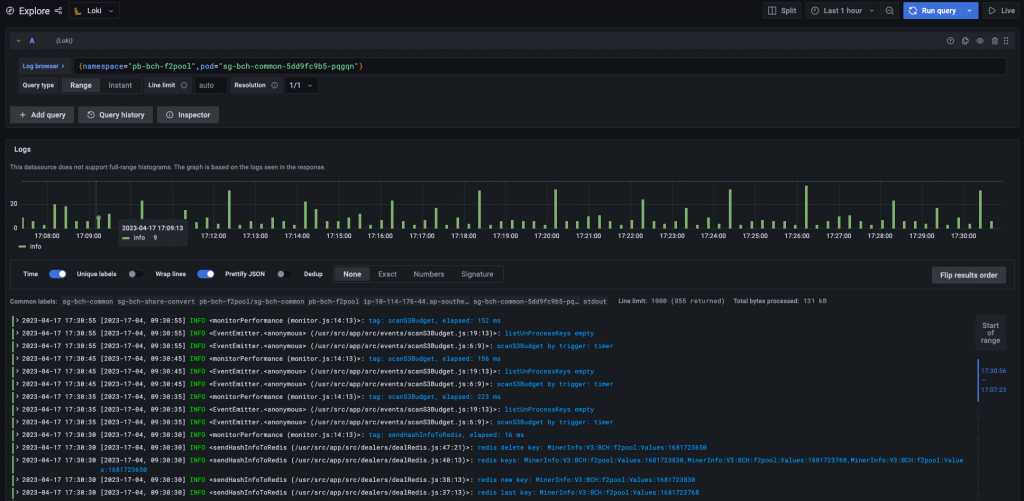Click Line limit info icon
Screen dimensions: 1024x501
pyautogui.click(x=184, y=85)
